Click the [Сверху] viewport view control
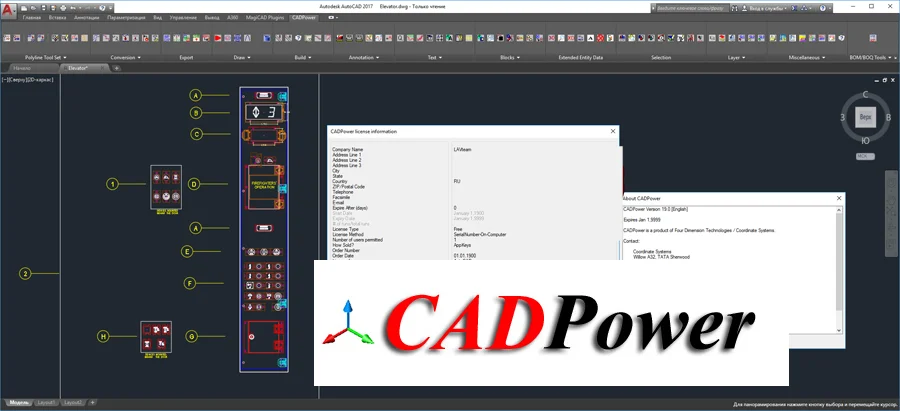Screen dimensions: 900x411 coord(17,80)
